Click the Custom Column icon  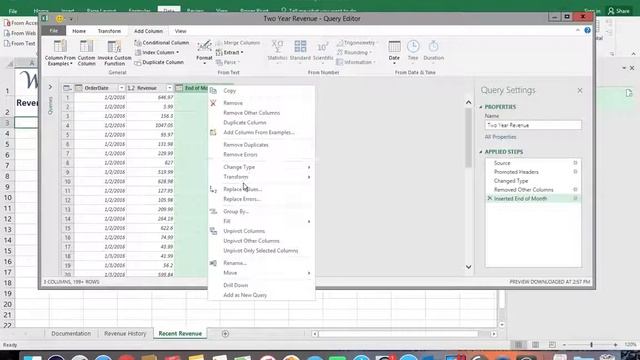[x=87, y=47]
